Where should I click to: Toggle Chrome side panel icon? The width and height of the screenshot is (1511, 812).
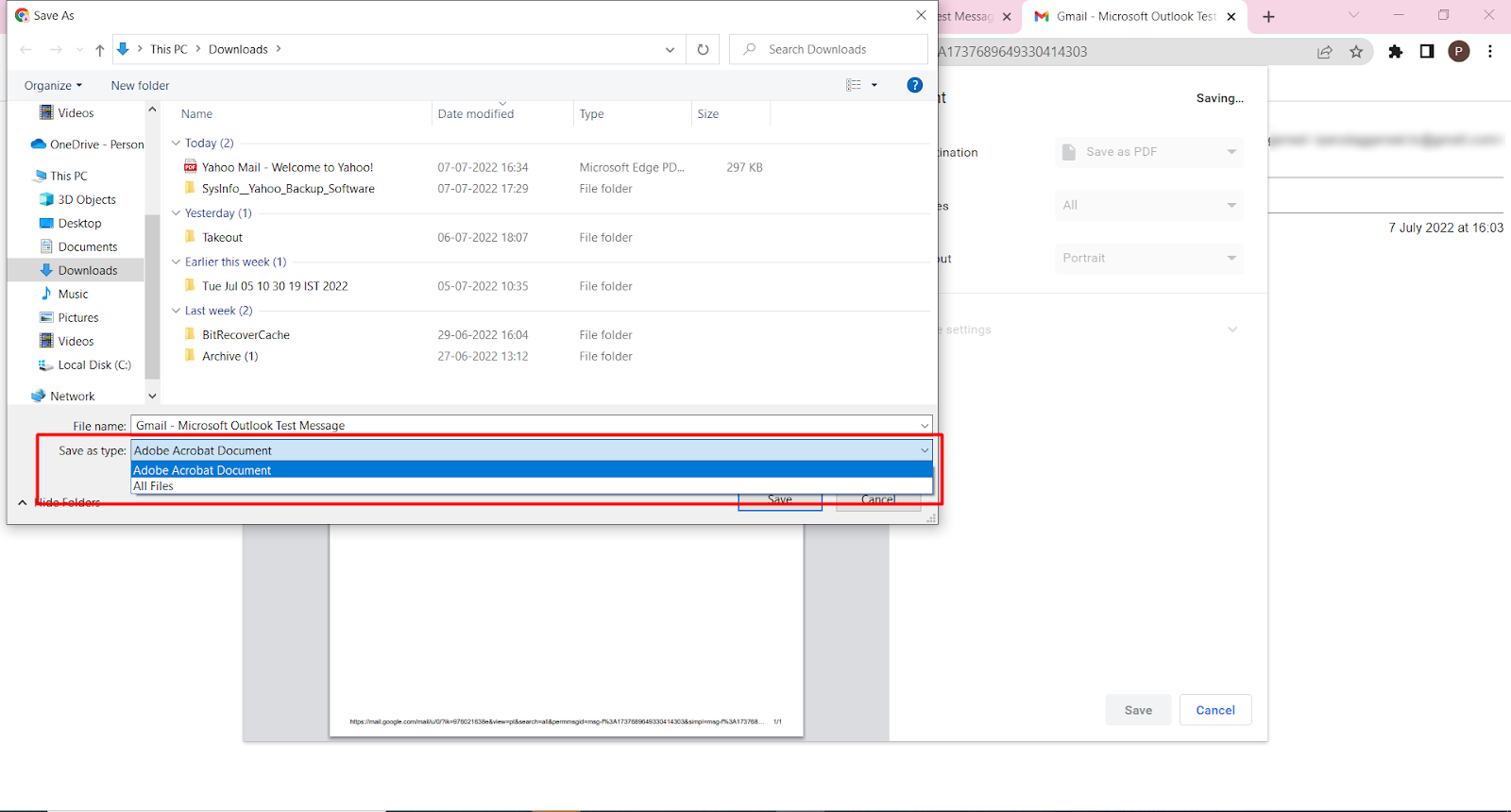1427,52
